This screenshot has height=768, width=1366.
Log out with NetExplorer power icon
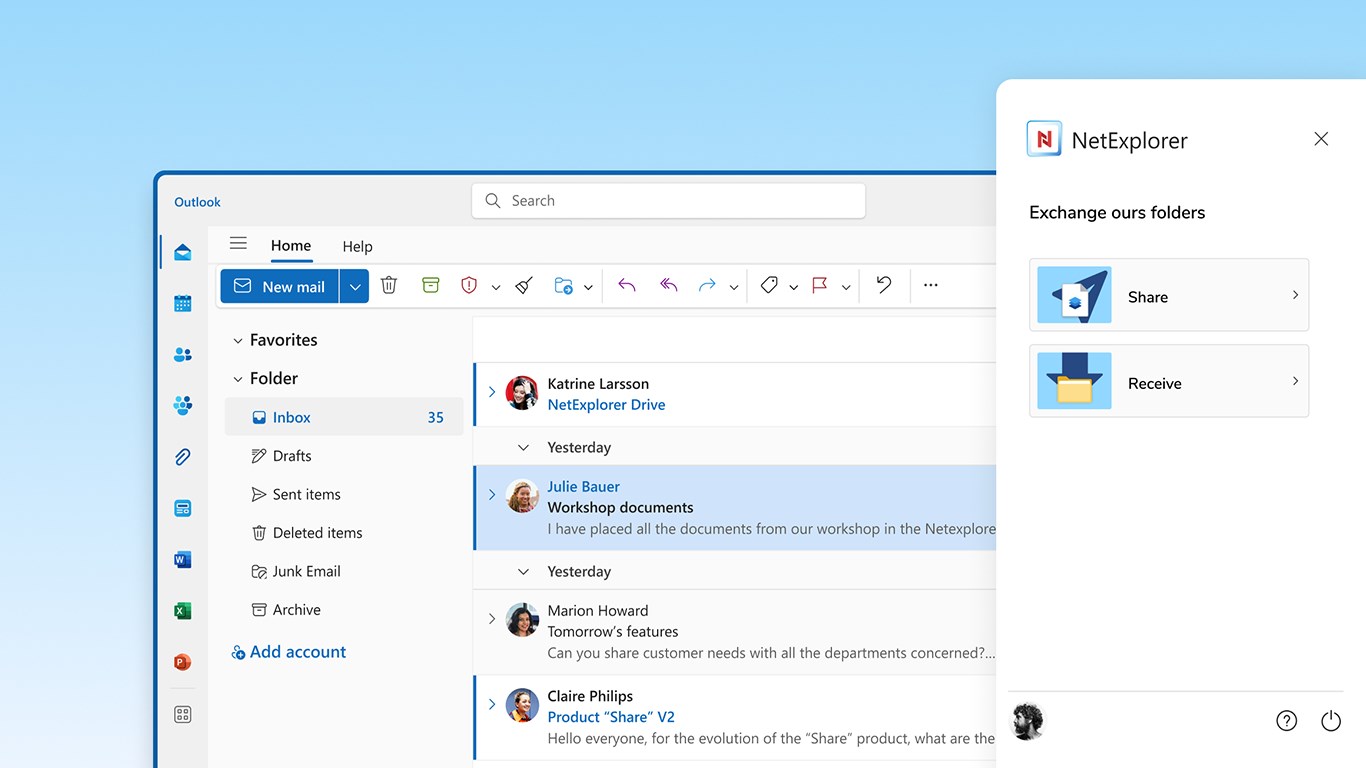coord(1331,721)
